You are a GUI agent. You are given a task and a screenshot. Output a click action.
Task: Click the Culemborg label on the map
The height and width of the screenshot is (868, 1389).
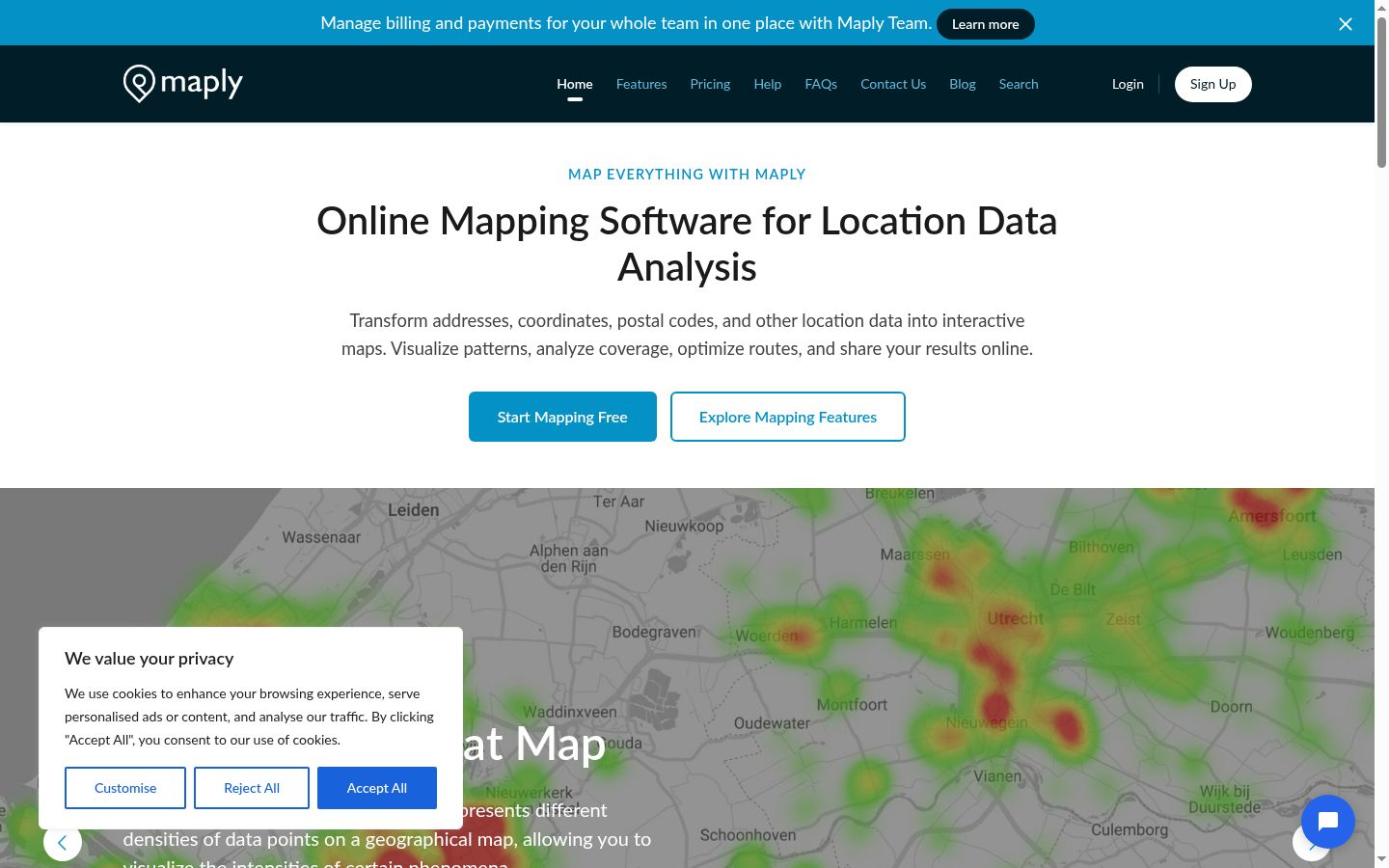[1130, 829]
